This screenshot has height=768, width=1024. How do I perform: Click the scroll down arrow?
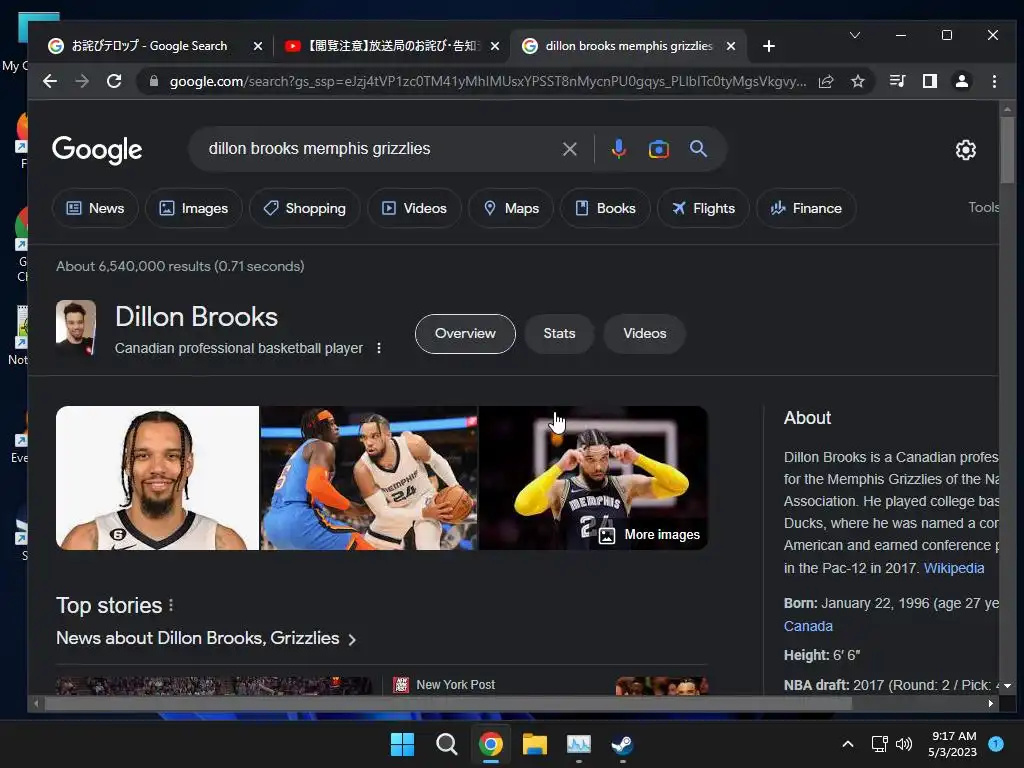(1006, 686)
